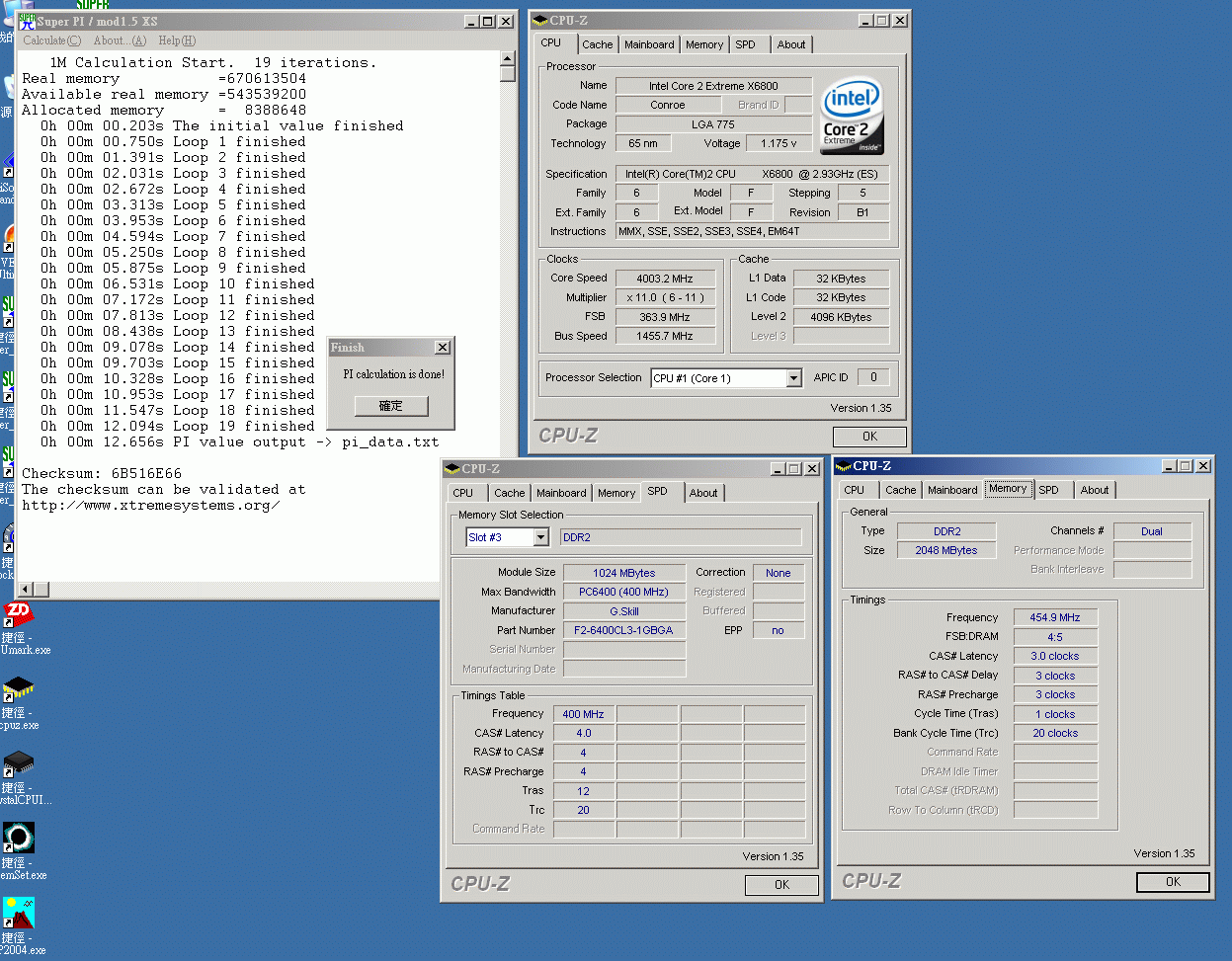Select CPU tab in CPU-Z SPD window
This screenshot has width=1232, height=961.
tap(463, 493)
